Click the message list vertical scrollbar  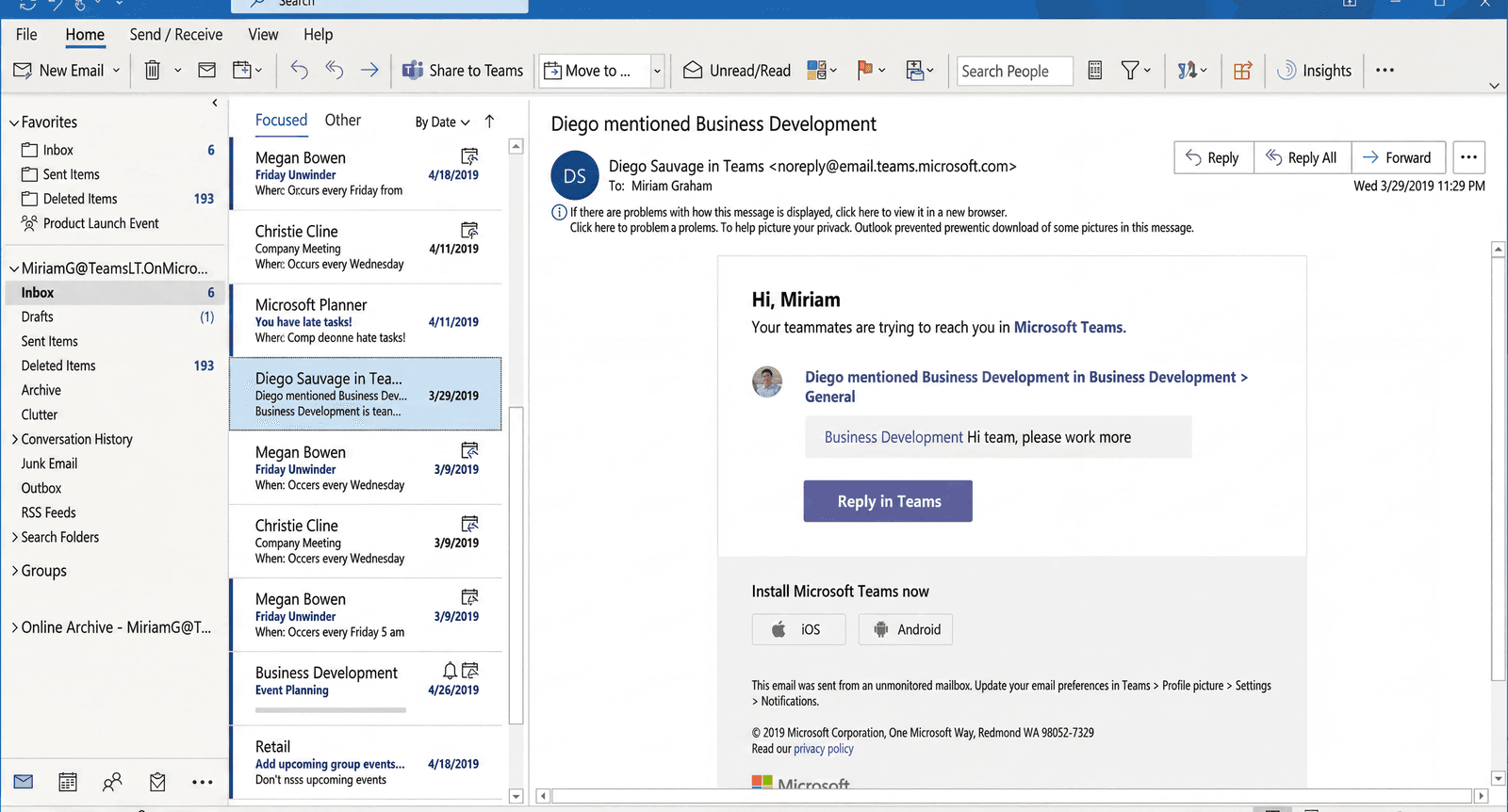tap(516, 566)
